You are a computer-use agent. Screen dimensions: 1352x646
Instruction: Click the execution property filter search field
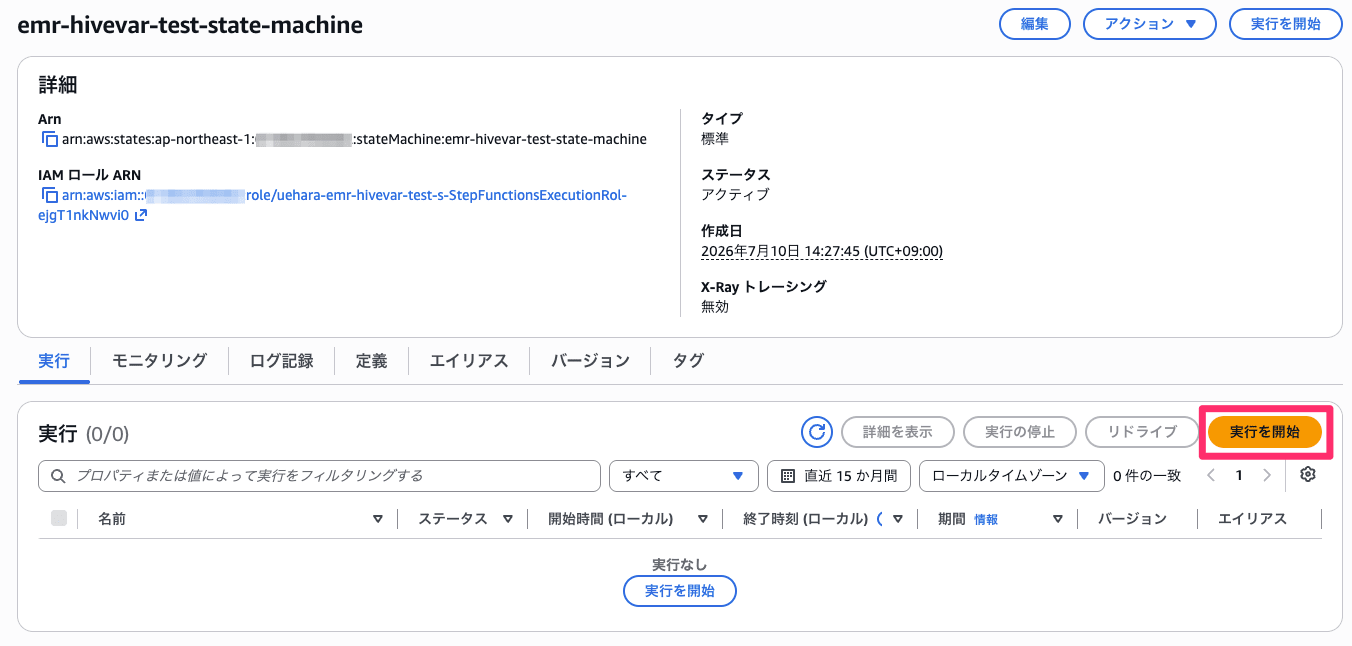[x=319, y=476]
